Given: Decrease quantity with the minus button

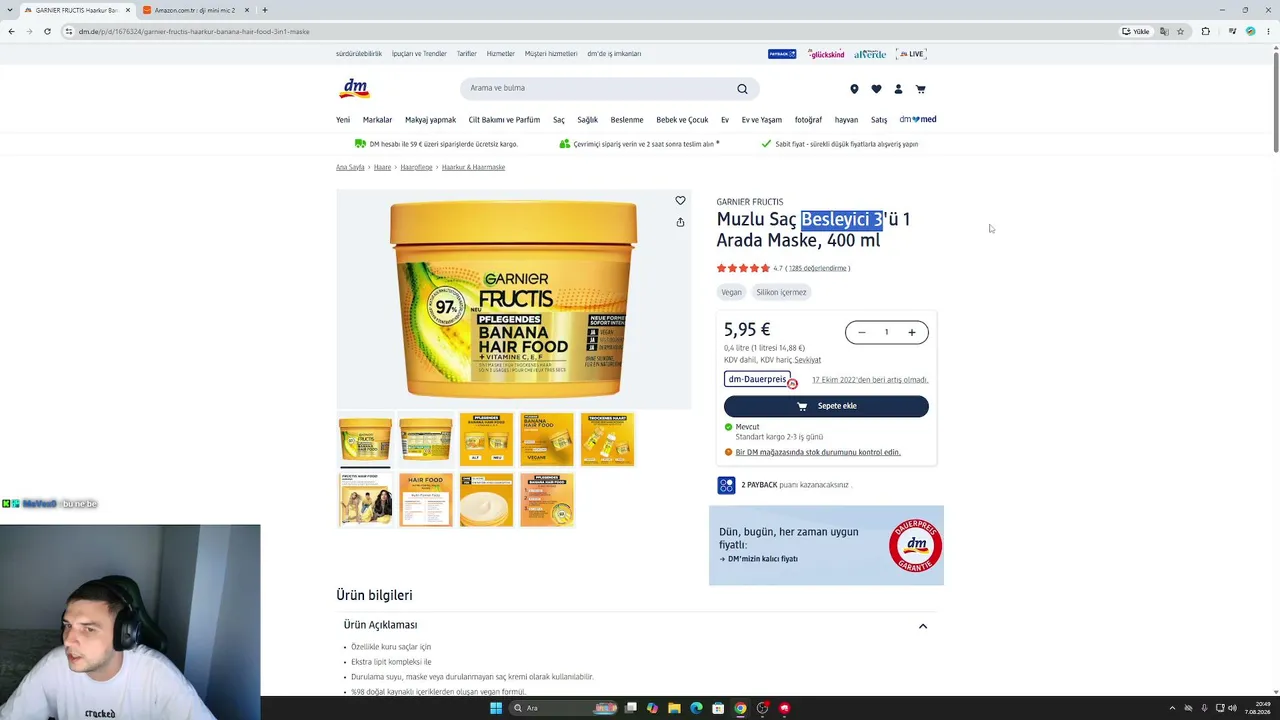Looking at the screenshot, I should (861, 332).
